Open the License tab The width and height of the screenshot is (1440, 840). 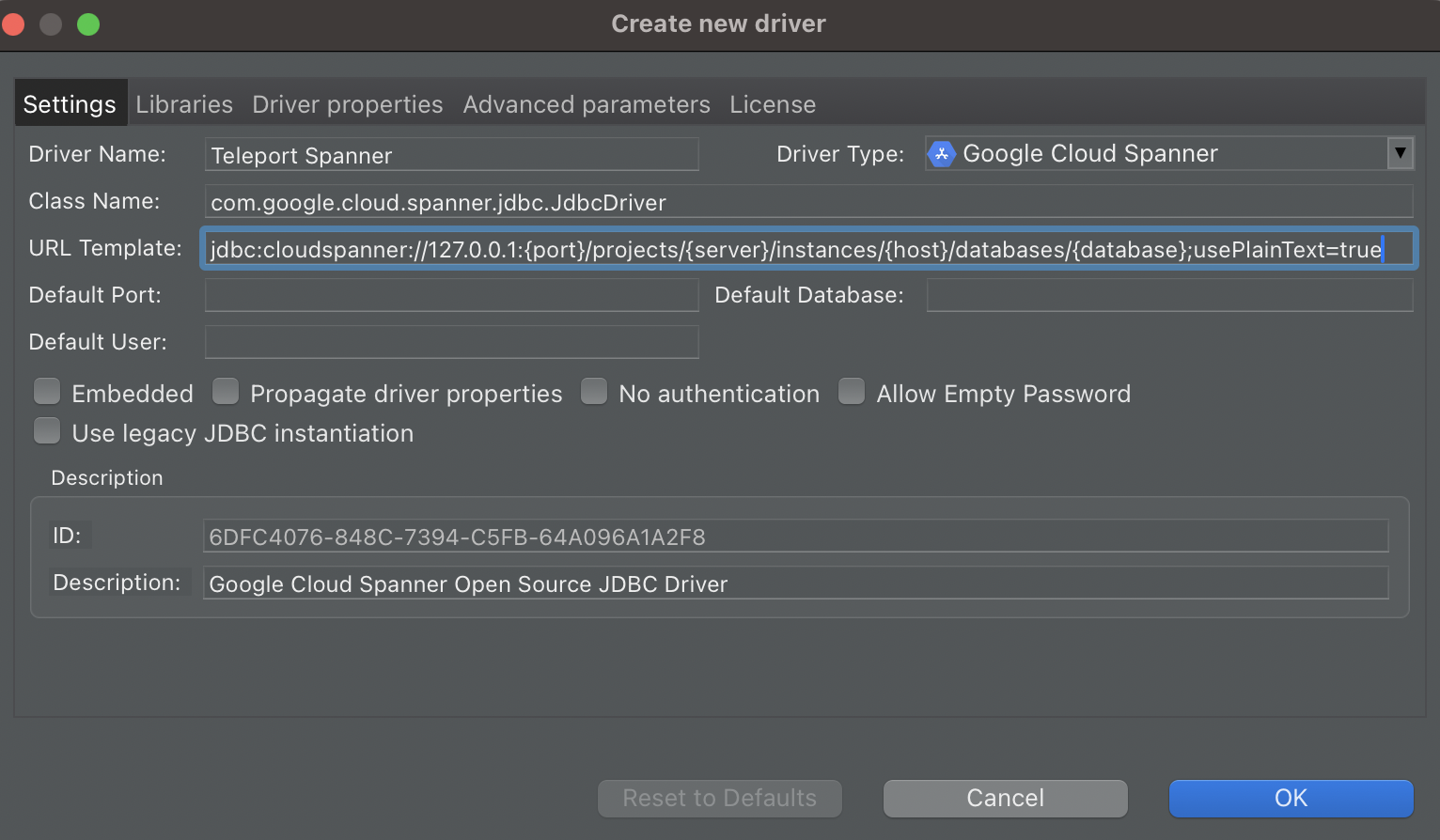click(x=773, y=103)
